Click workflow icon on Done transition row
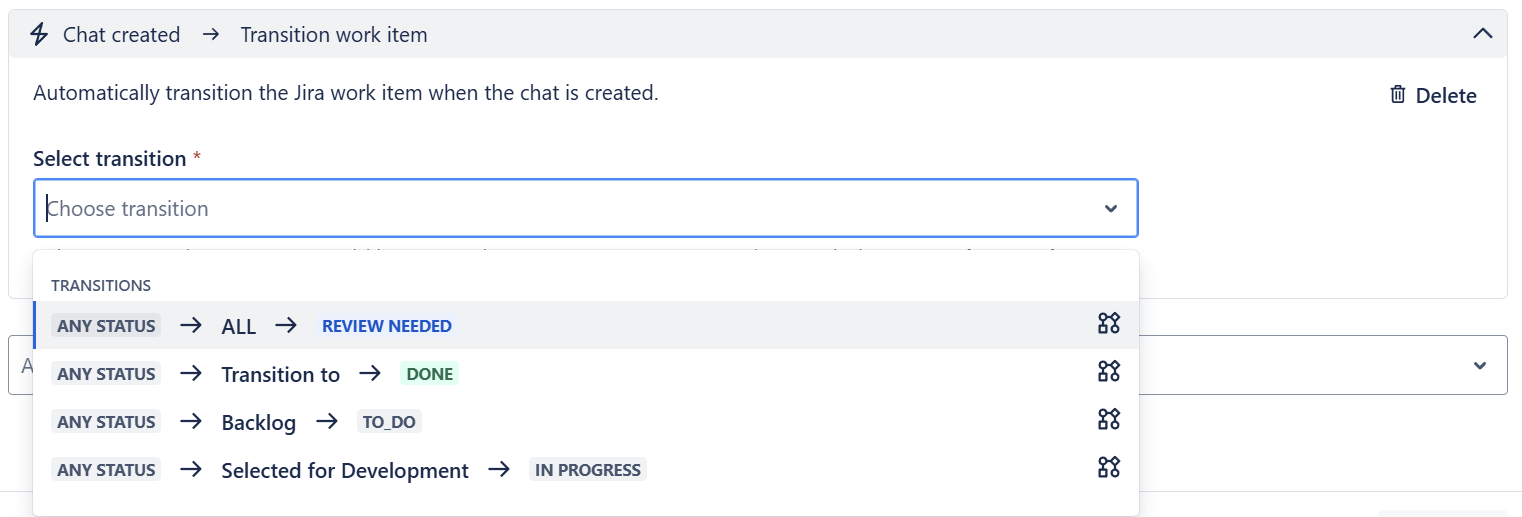1522x517 pixels. click(1108, 372)
